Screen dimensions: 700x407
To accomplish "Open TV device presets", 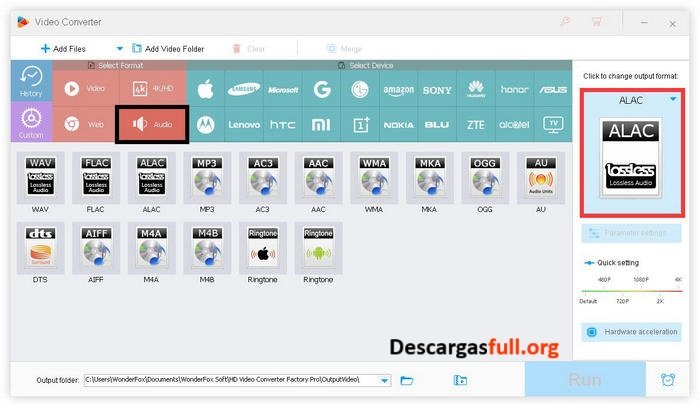I will (553, 125).
